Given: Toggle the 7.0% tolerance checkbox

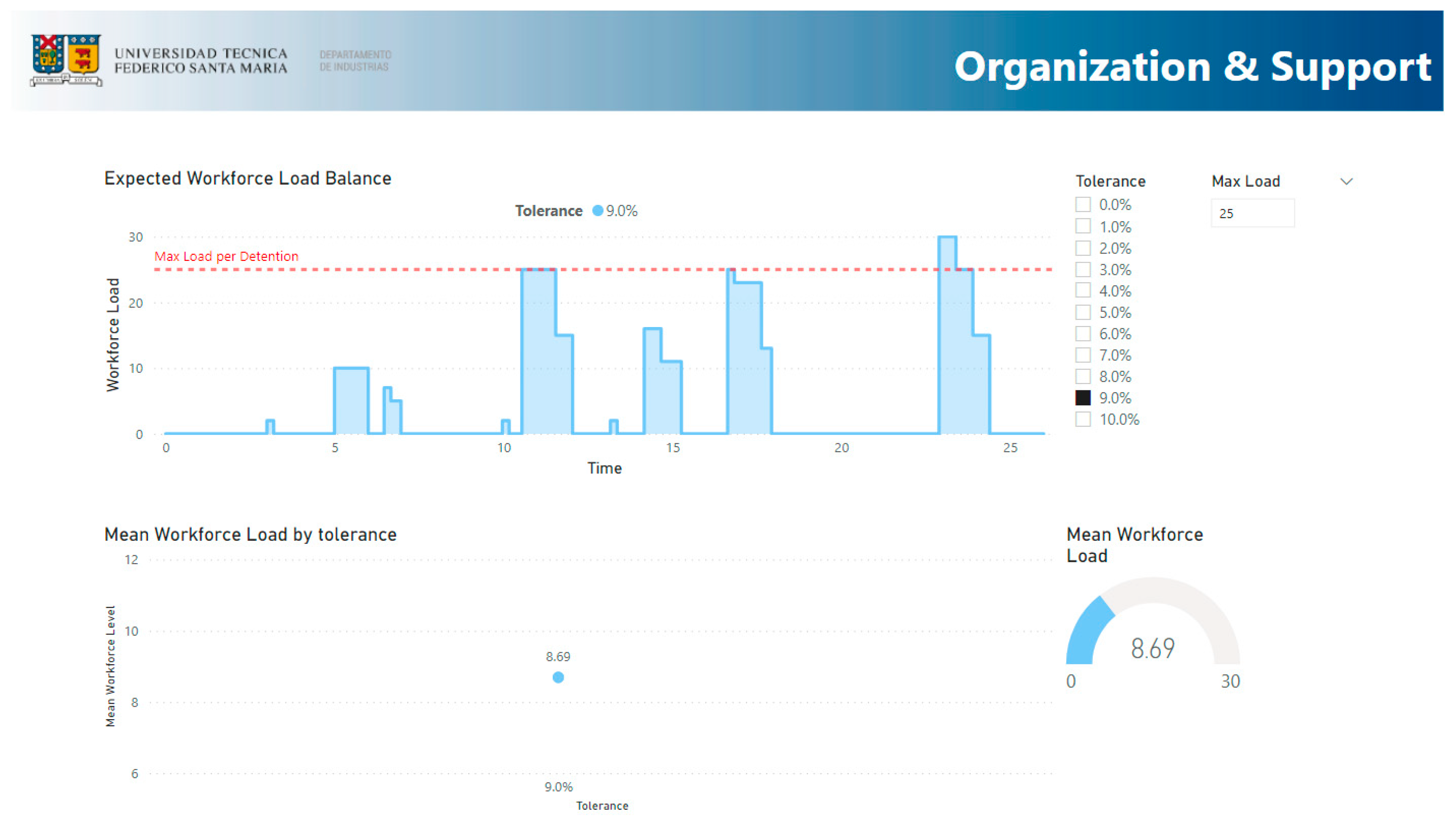Looking at the screenshot, I should pos(1082,355).
